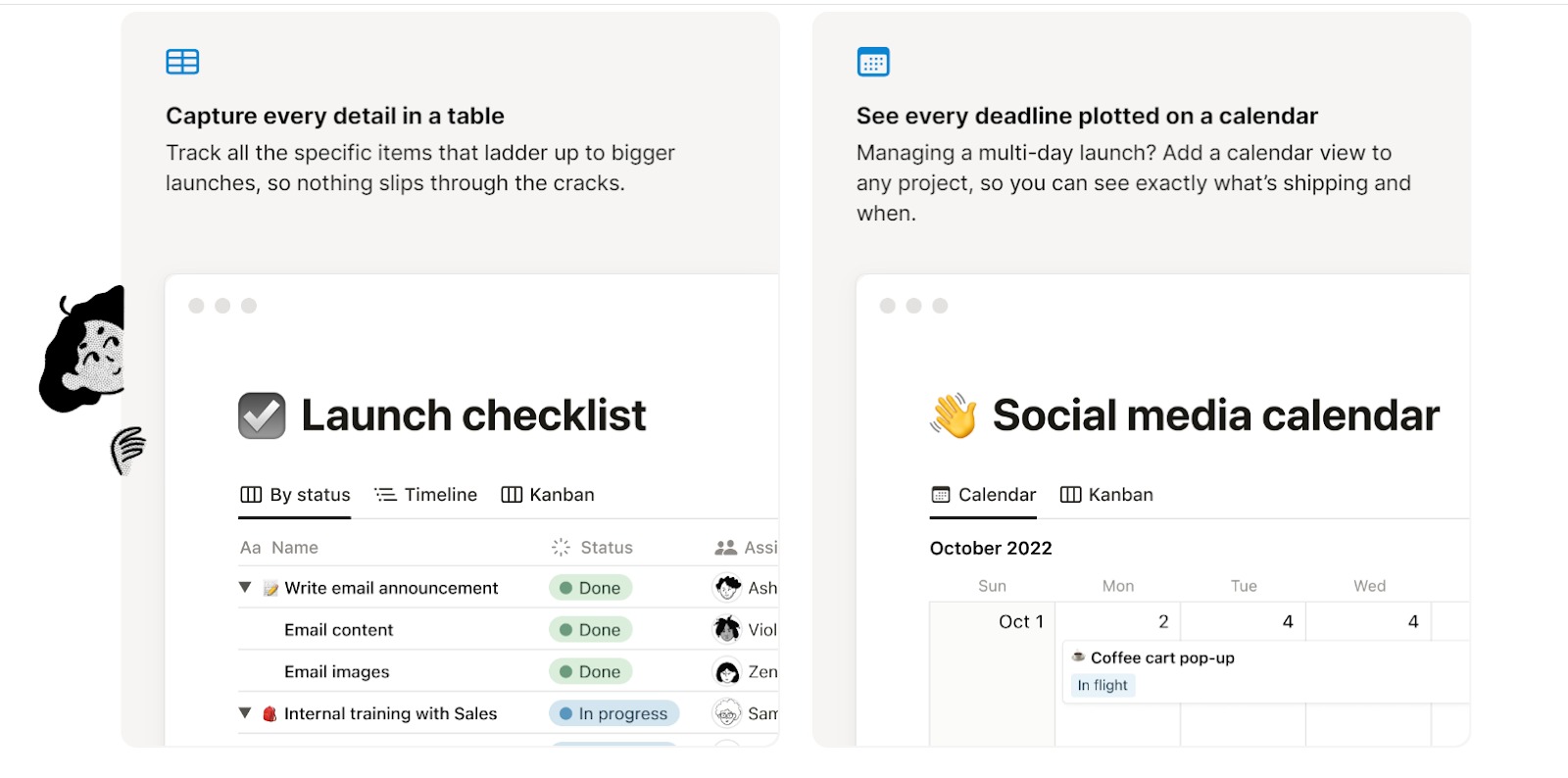The height and width of the screenshot is (778, 1568).
Task: Select the Oct 1 calendar cell
Action: pos(992,676)
